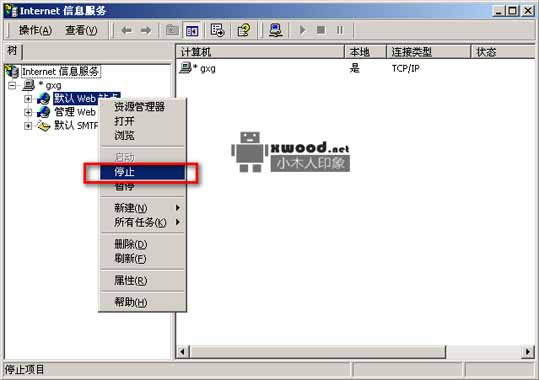The width and height of the screenshot is (539, 380).
Task: Sort by the 本地 column header
Action: [365, 52]
